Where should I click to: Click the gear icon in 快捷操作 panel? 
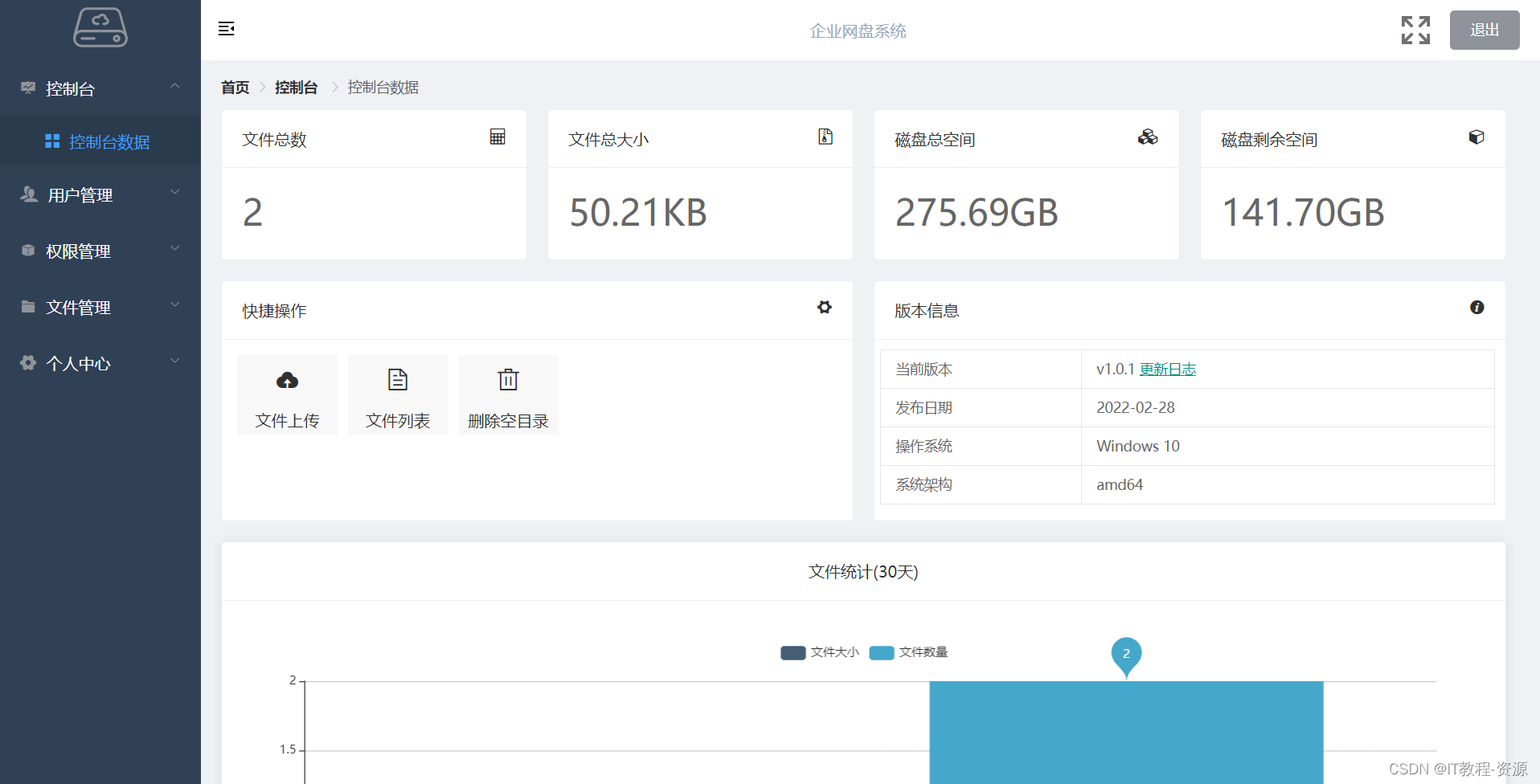click(x=825, y=307)
